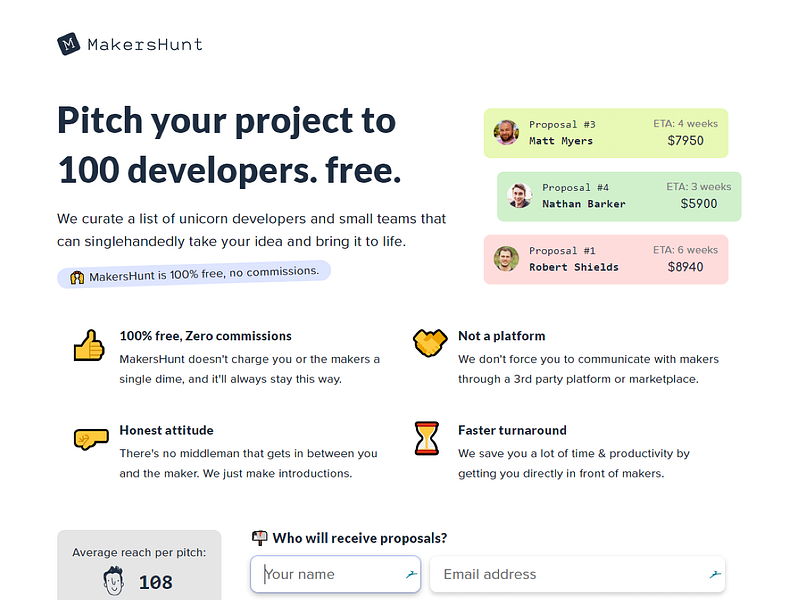Click the $5900 price text
Image resolution: width=800 pixels, height=600 pixels.
698,204
